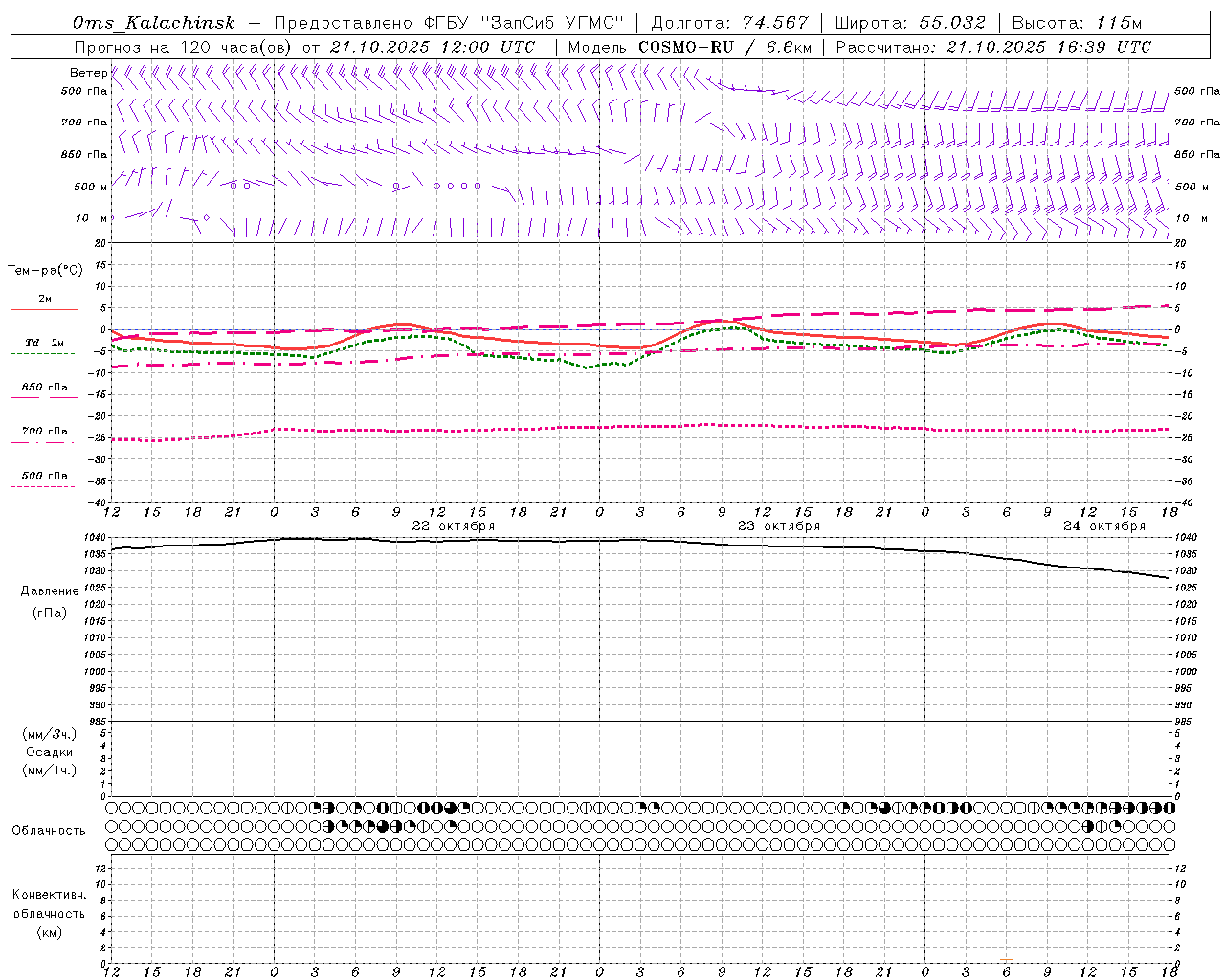
Task: Click the '-25' tick on right temperature axis
Action: point(1184,438)
